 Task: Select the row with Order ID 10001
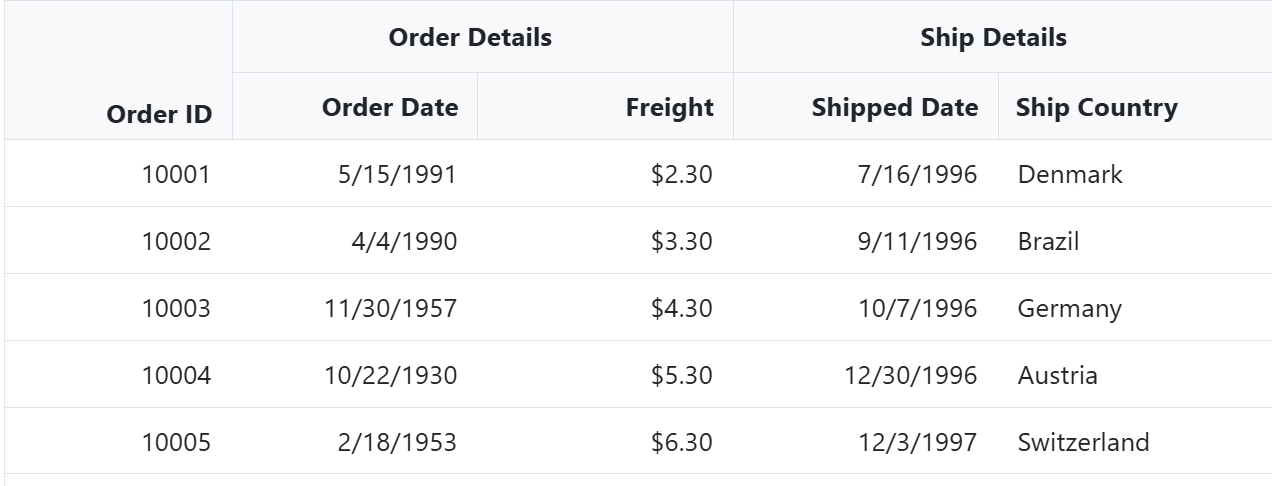(x=176, y=174)
